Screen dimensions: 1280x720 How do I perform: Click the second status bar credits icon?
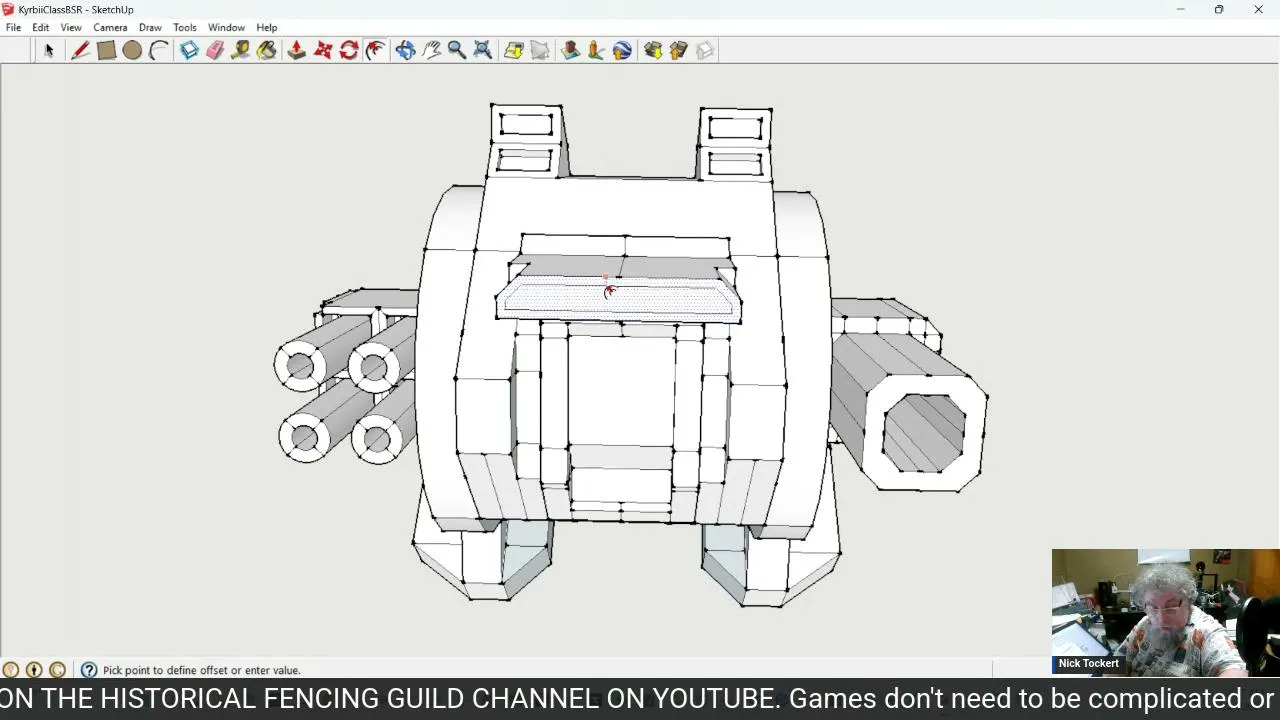tap(34, 670)
